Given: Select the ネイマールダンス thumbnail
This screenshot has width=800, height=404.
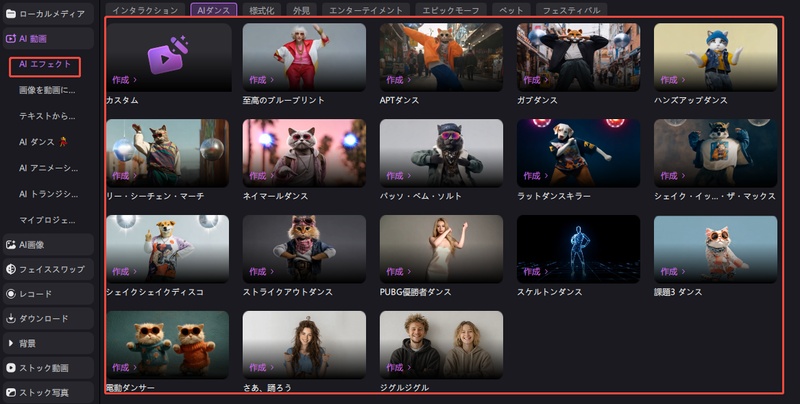Looking at the screenshot, I should click(x=303, y=151).
